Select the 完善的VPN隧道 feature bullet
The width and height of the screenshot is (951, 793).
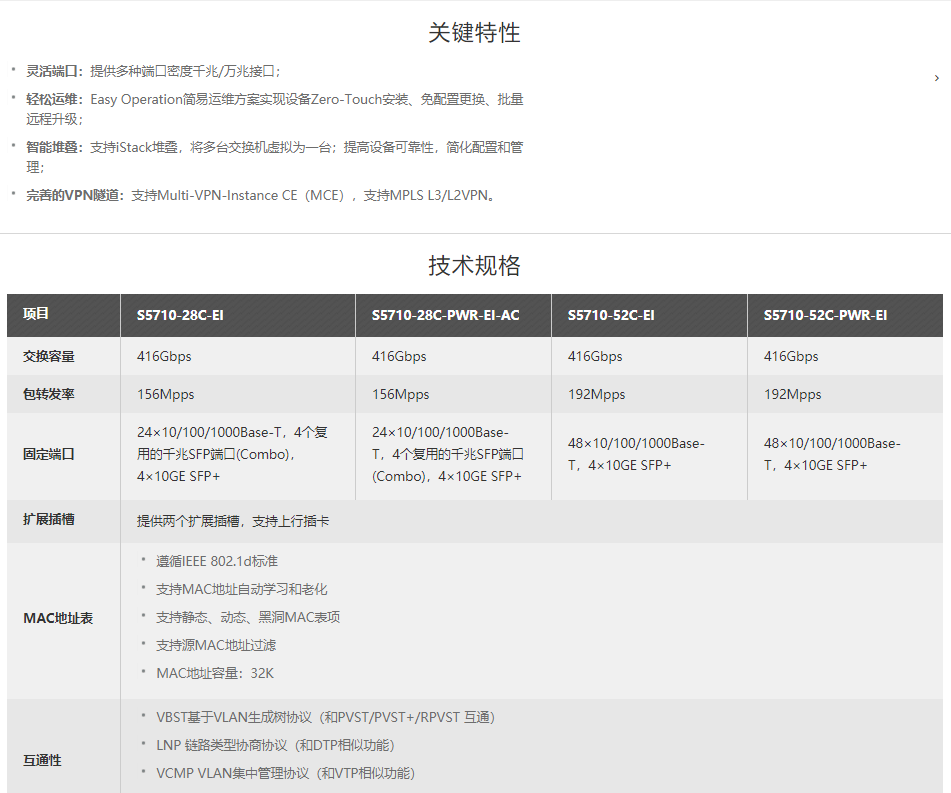pos(261,195)
